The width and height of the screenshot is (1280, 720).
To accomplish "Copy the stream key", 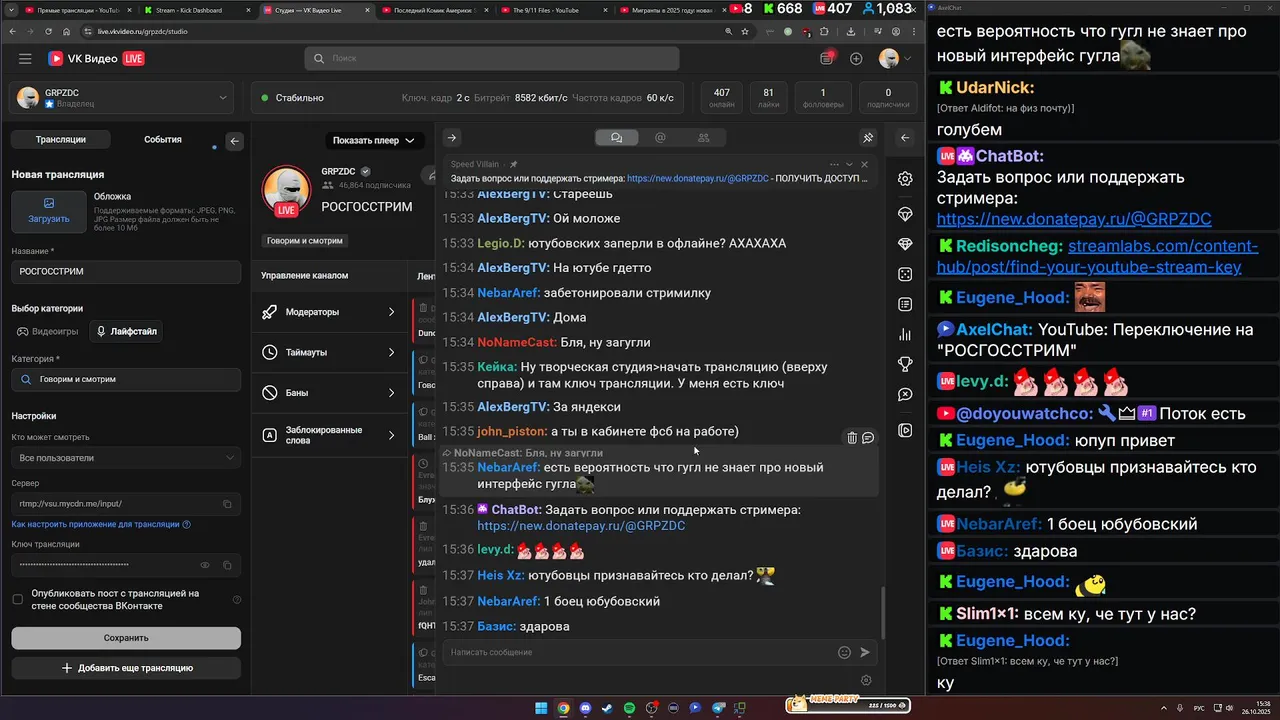I will pyautogui.click(x=227, y=565).
